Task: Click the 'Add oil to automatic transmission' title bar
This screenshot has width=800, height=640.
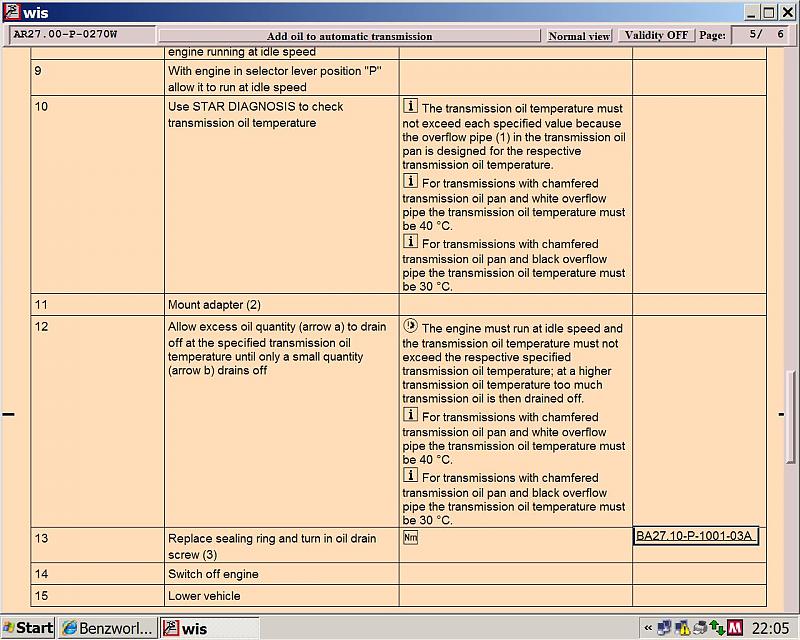Action: pos(349,36)
